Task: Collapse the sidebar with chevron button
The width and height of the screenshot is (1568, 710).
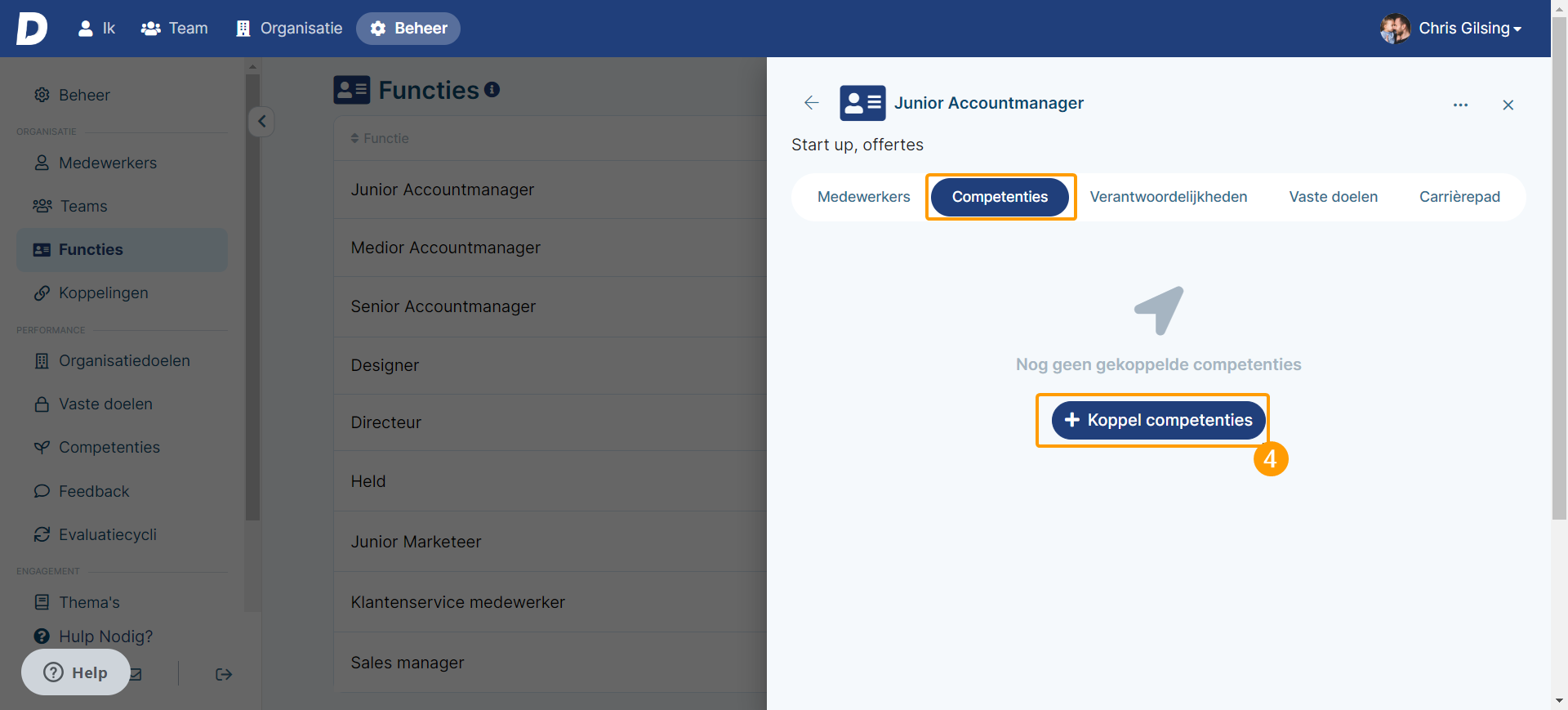Action: 261,122
